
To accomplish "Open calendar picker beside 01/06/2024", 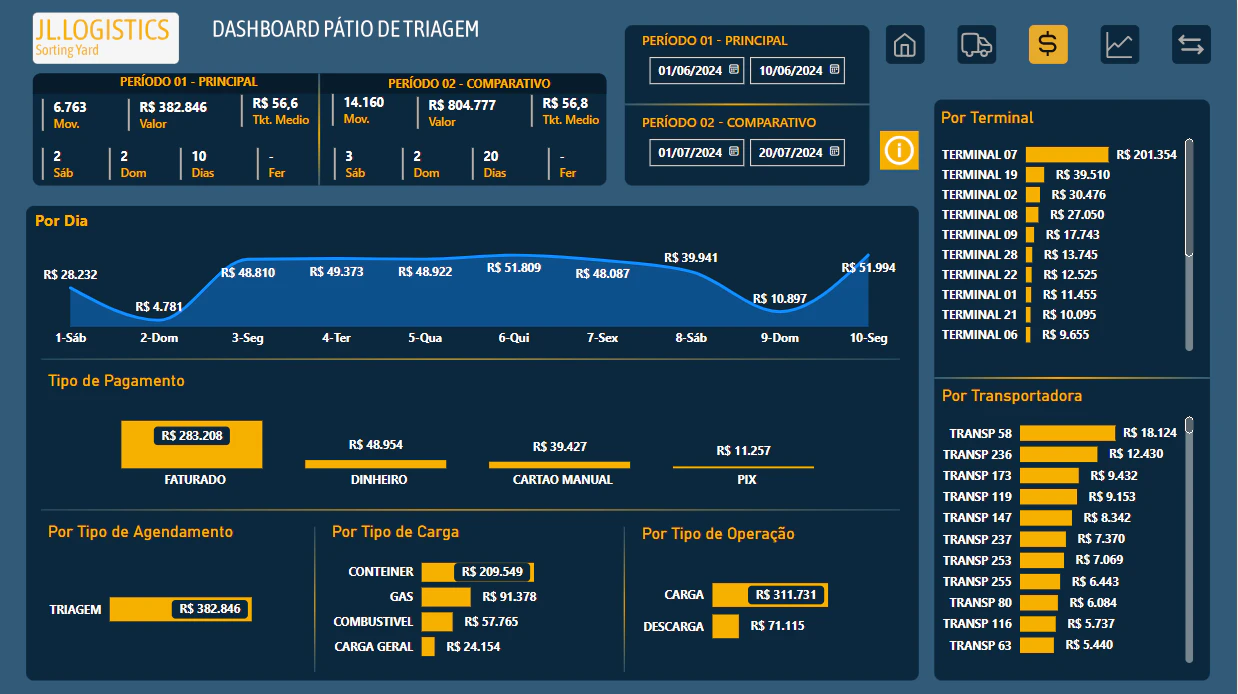I will pos(734,70).
